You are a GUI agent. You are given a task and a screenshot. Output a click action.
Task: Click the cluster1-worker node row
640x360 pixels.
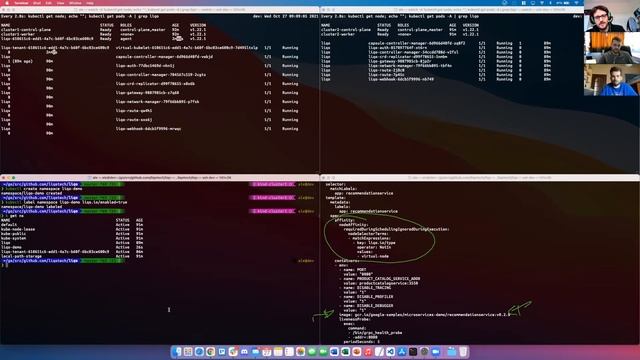103,34
